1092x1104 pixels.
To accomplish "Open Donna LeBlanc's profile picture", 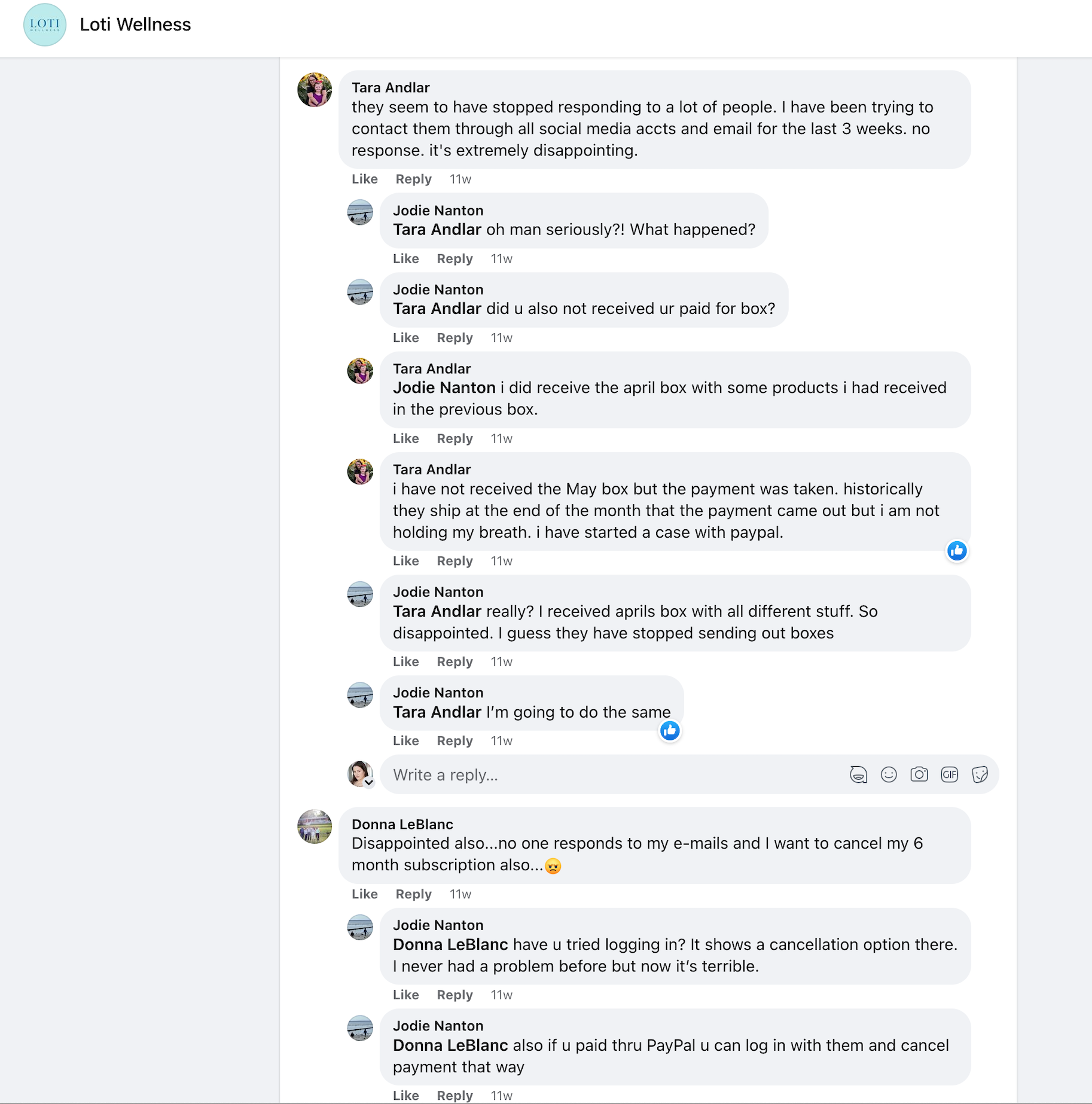I will coord(315,827).
